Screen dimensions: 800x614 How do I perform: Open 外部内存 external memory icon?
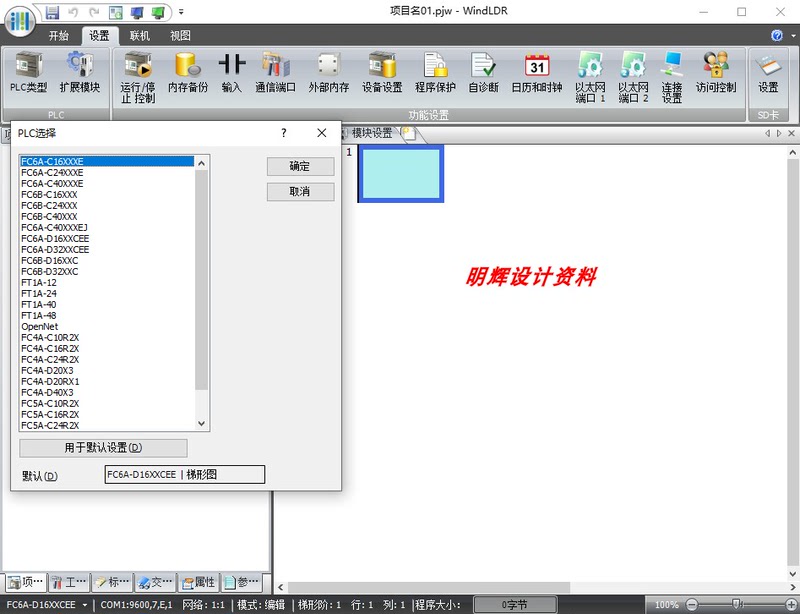(x=329, y=72)
